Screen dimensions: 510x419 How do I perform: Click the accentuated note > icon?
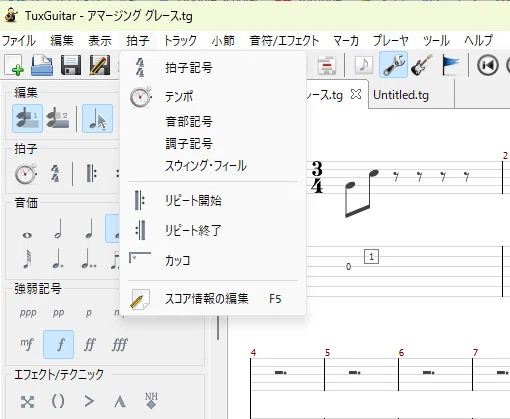tap(89, 401)
